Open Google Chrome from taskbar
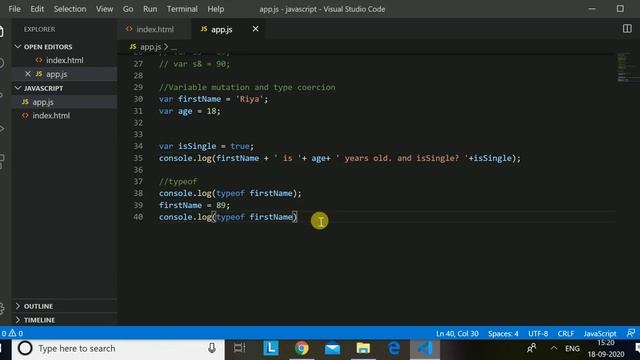Image resolution: width=640 pixels, height=360 pixels. click(302, 348)
